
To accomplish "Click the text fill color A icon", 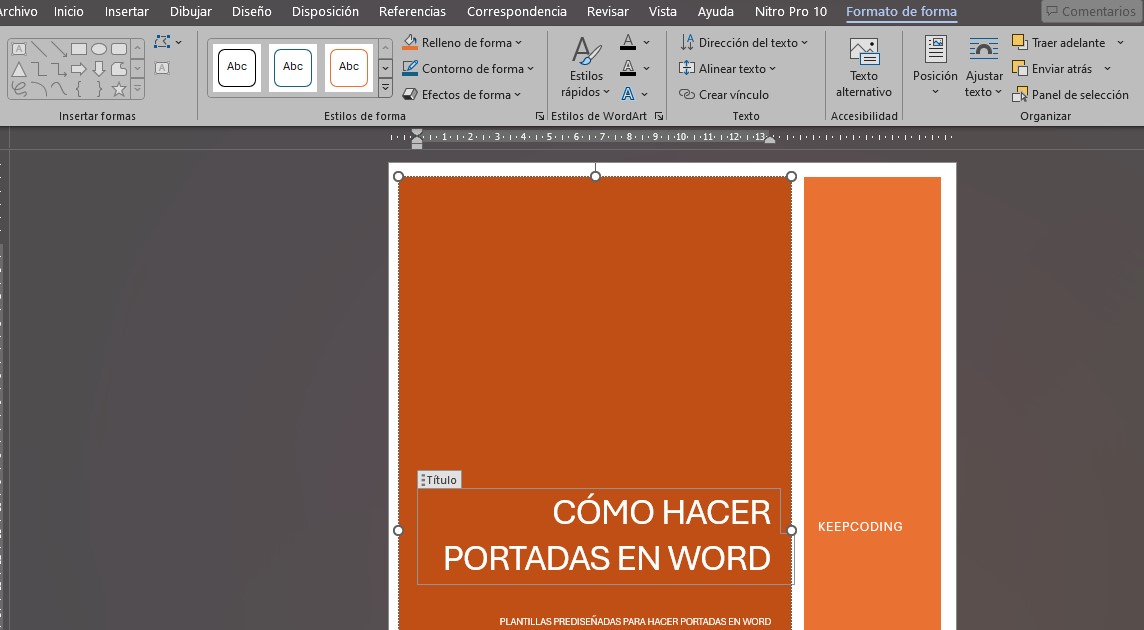I will pos(628,42).
